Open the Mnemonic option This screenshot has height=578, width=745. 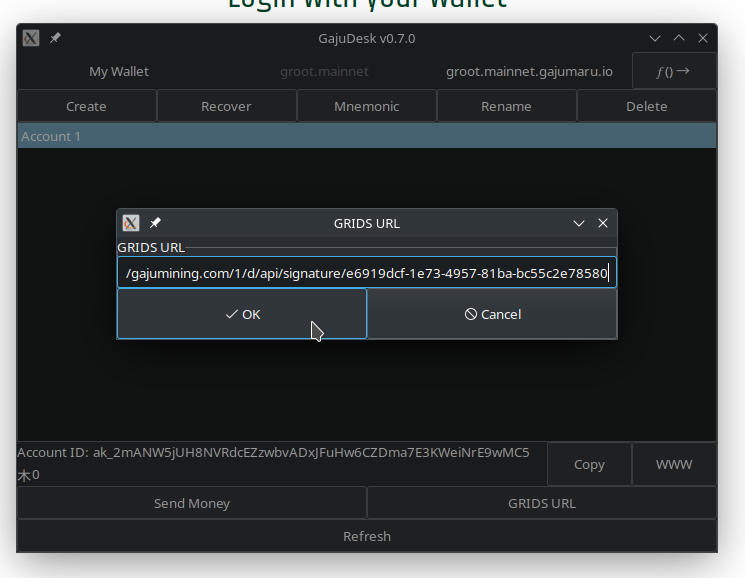[x=366, y=106]
